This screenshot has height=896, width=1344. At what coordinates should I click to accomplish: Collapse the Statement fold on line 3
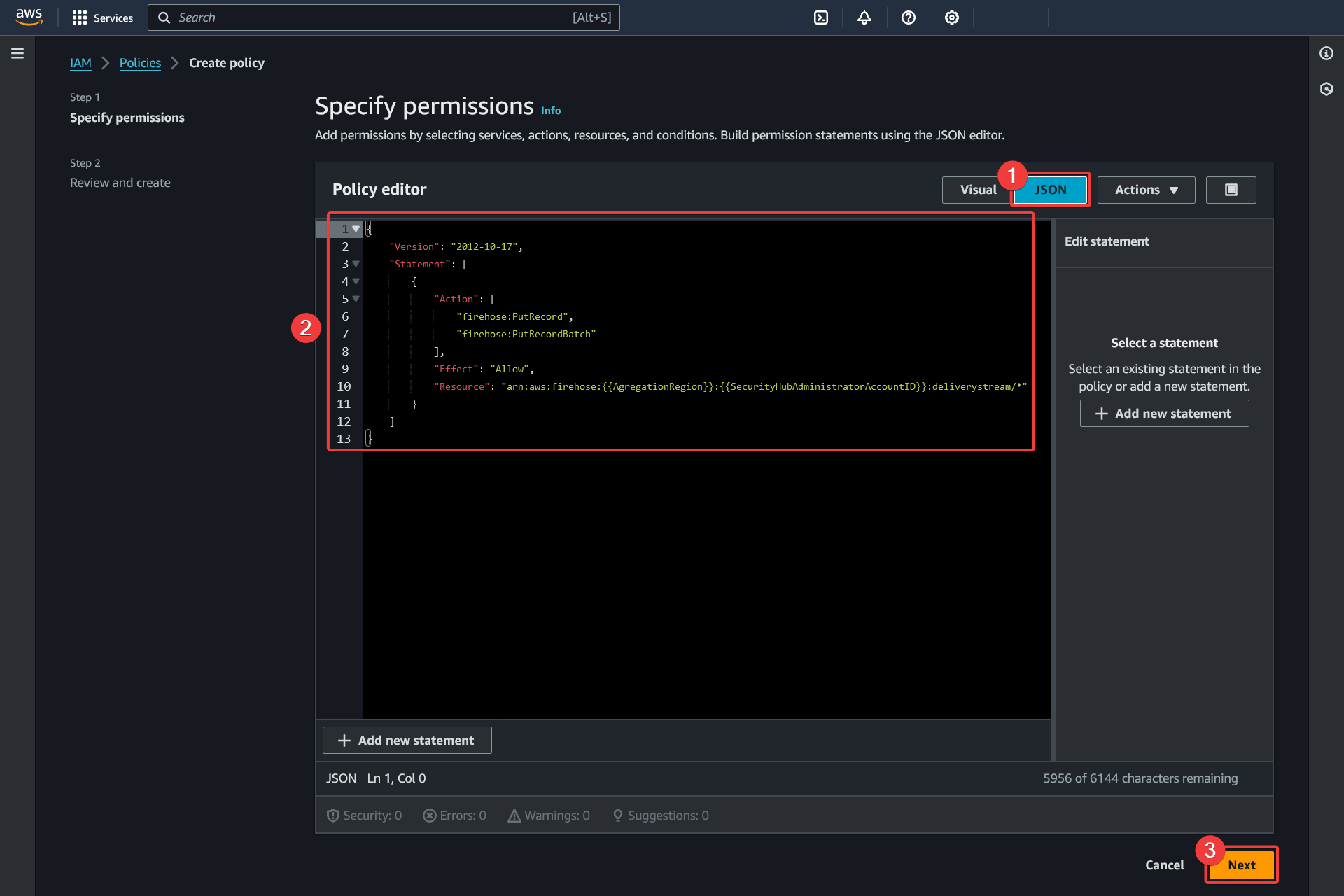point(356,264)
